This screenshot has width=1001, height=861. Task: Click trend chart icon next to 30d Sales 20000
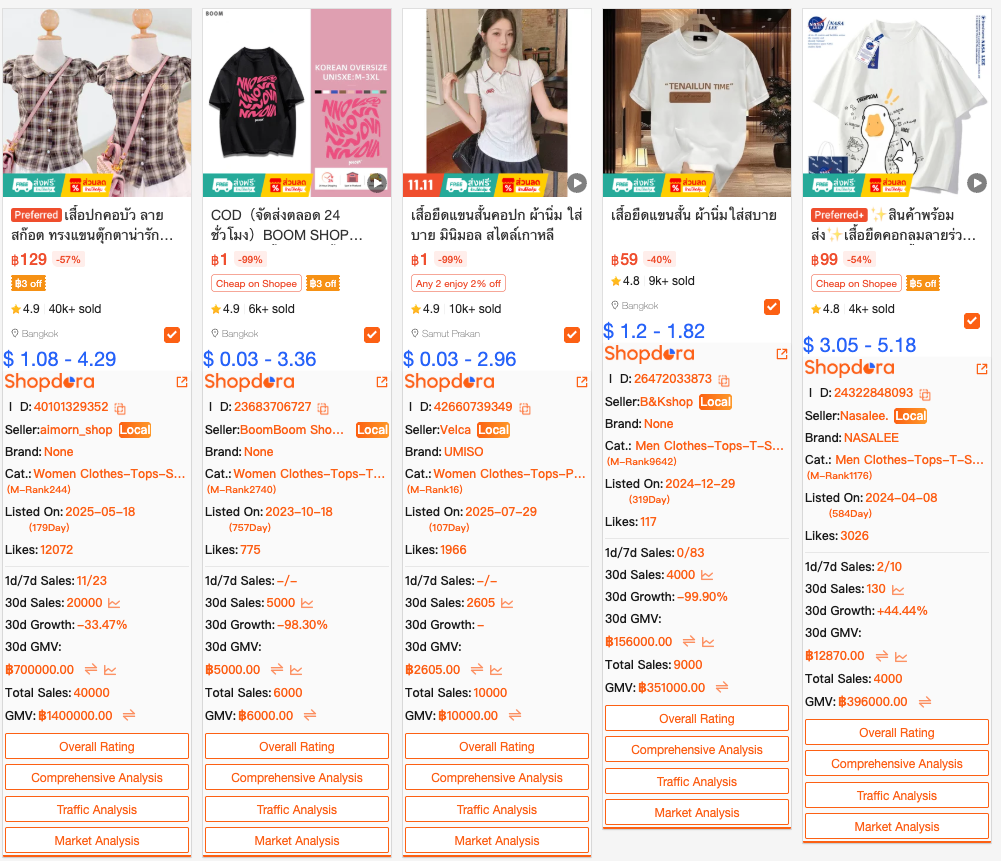tap(114, 603)
